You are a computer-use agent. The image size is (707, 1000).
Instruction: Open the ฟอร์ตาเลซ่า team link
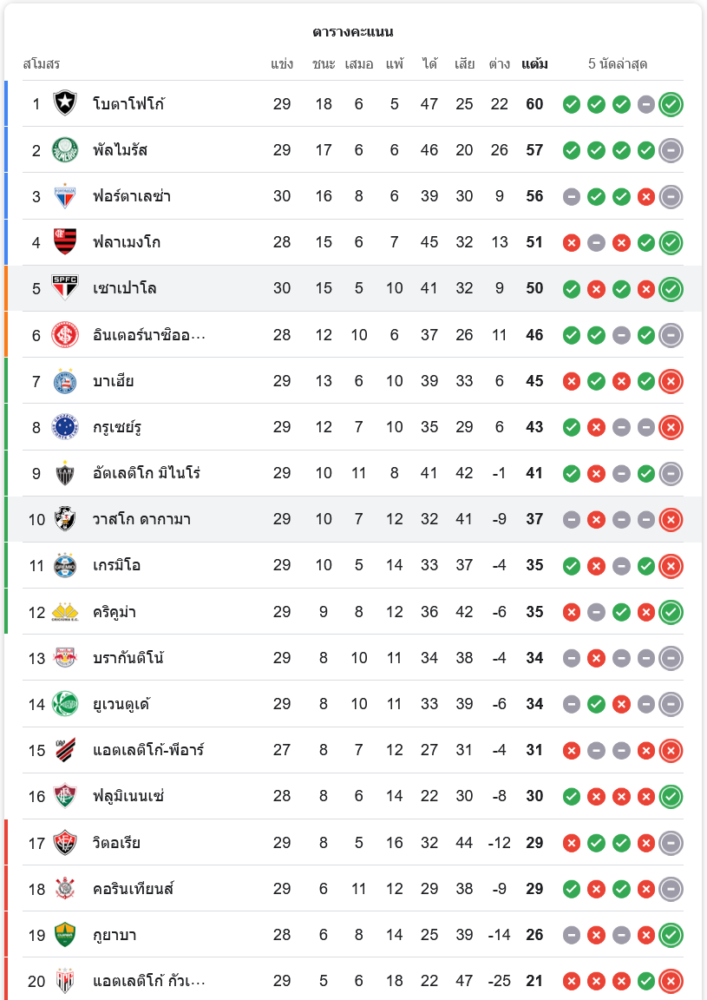[x=131, y=196]
